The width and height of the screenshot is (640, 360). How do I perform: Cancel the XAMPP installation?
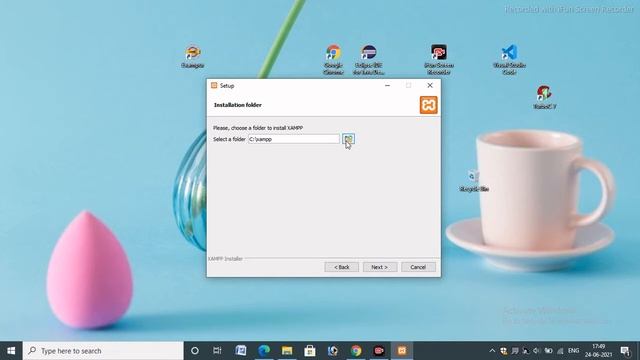click(418, 267)
